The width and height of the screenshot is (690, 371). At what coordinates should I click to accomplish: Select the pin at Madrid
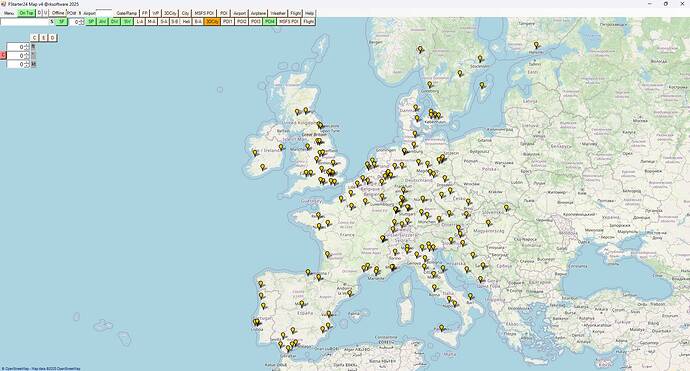pyautogui.click(x=302, y=303)
